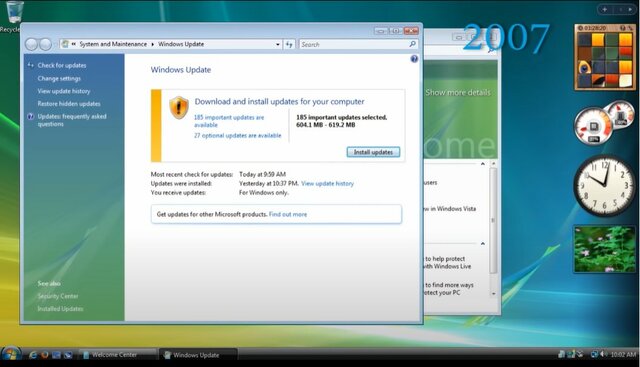The image size is (640, 367).
Task: Click the yellow shield warning icon
Action: pyautogui.click(x=179, y=107)
